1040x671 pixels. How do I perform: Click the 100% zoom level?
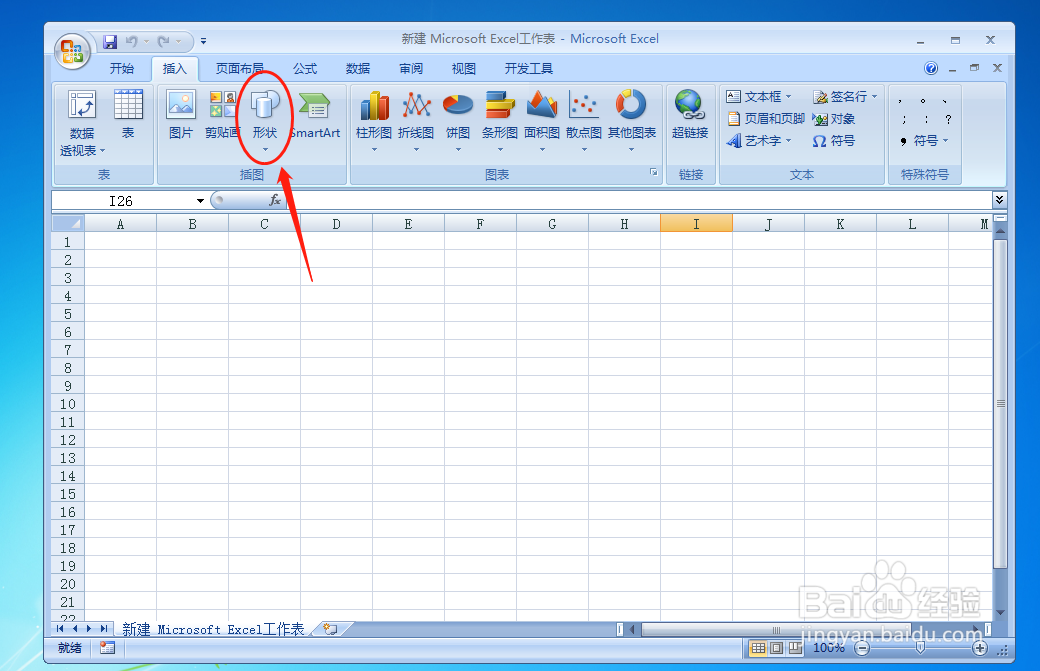click(x=828, y=648)
